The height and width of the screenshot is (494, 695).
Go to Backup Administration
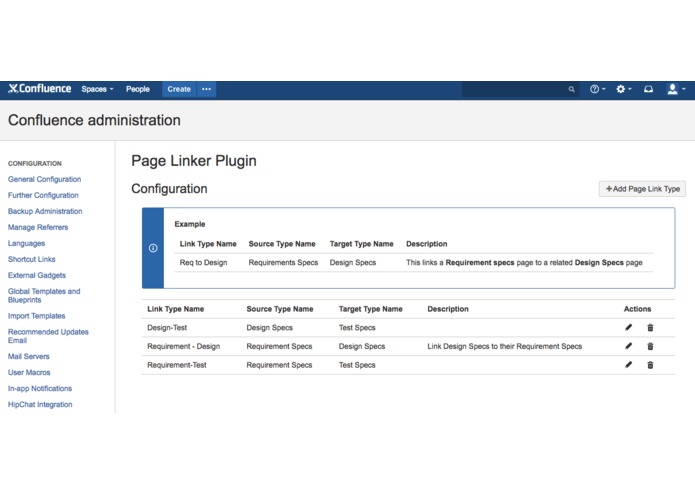tap(45, 211)
